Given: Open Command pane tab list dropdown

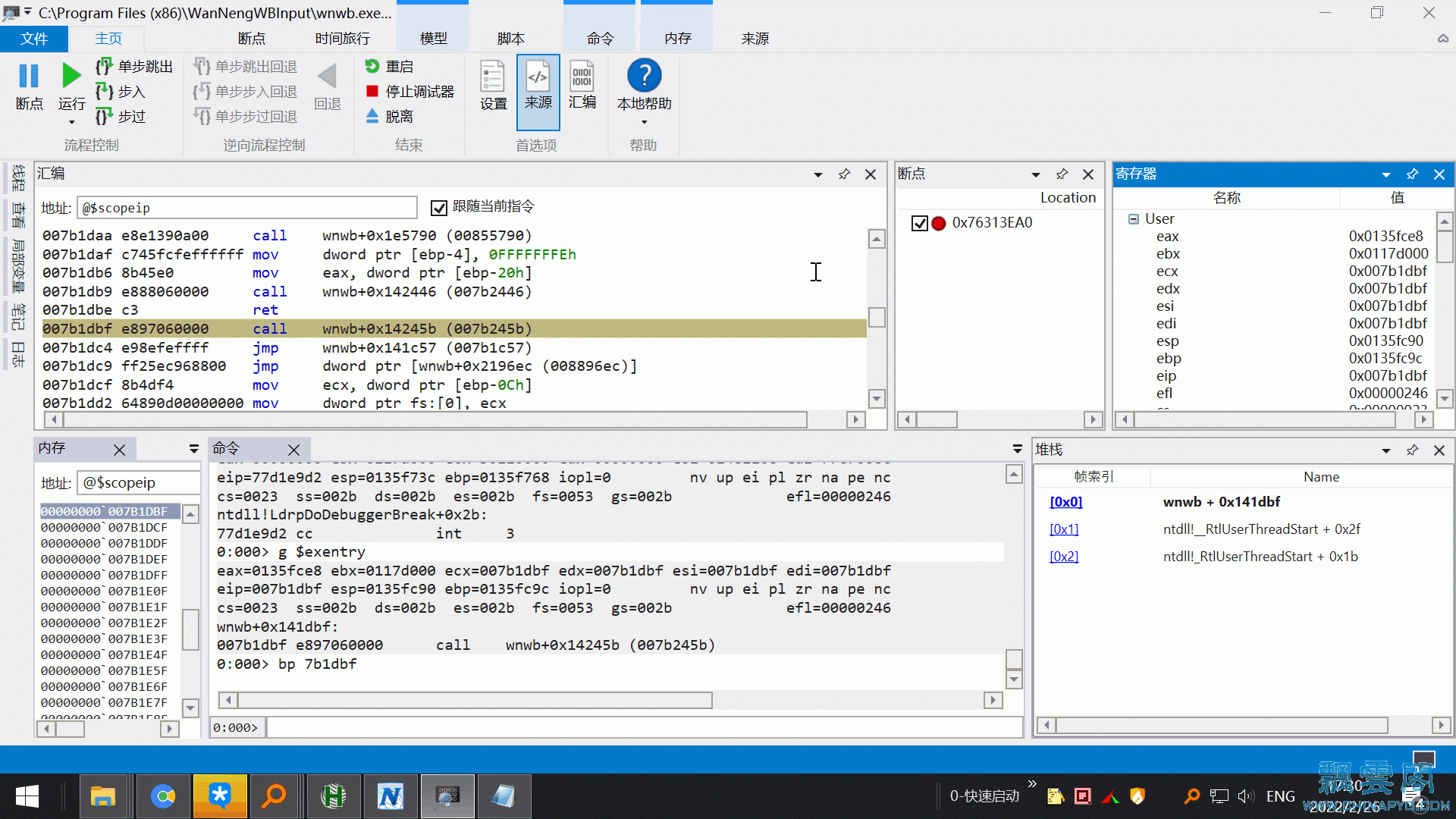Looking at the screenshot, I should (1017, 449).
